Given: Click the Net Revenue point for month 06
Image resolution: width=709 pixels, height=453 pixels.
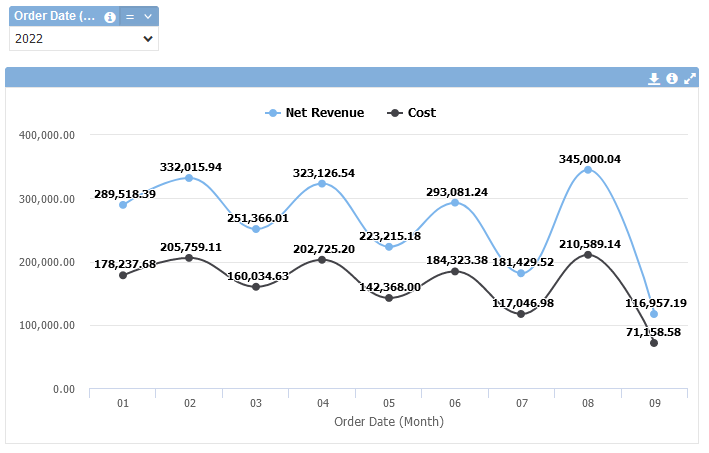Looking at the screenshot, I should tap(455, 203).
